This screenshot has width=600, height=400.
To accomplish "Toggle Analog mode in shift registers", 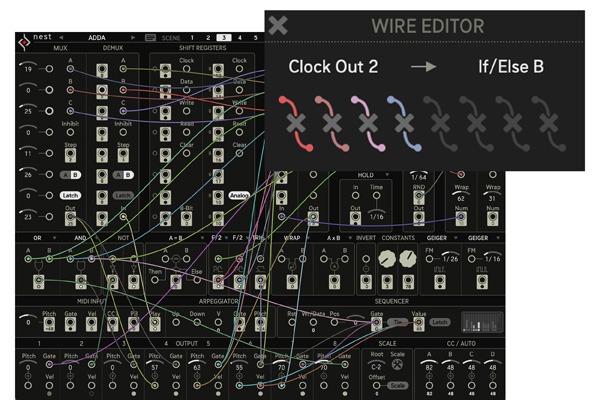I will click(238, 196).
